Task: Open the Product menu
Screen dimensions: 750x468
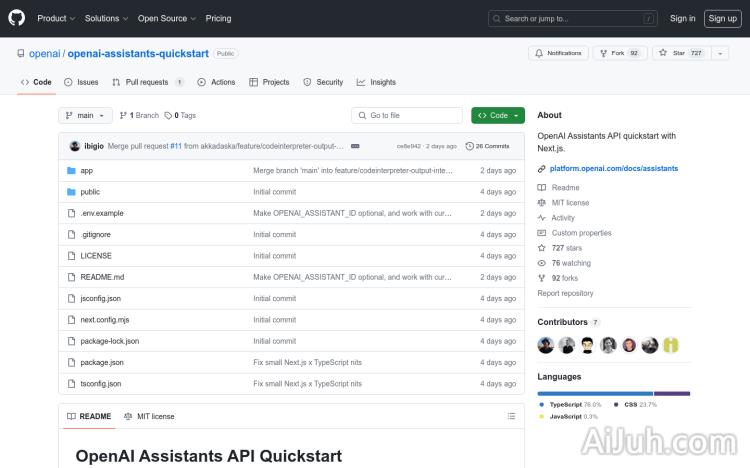Action: point(56,18)
